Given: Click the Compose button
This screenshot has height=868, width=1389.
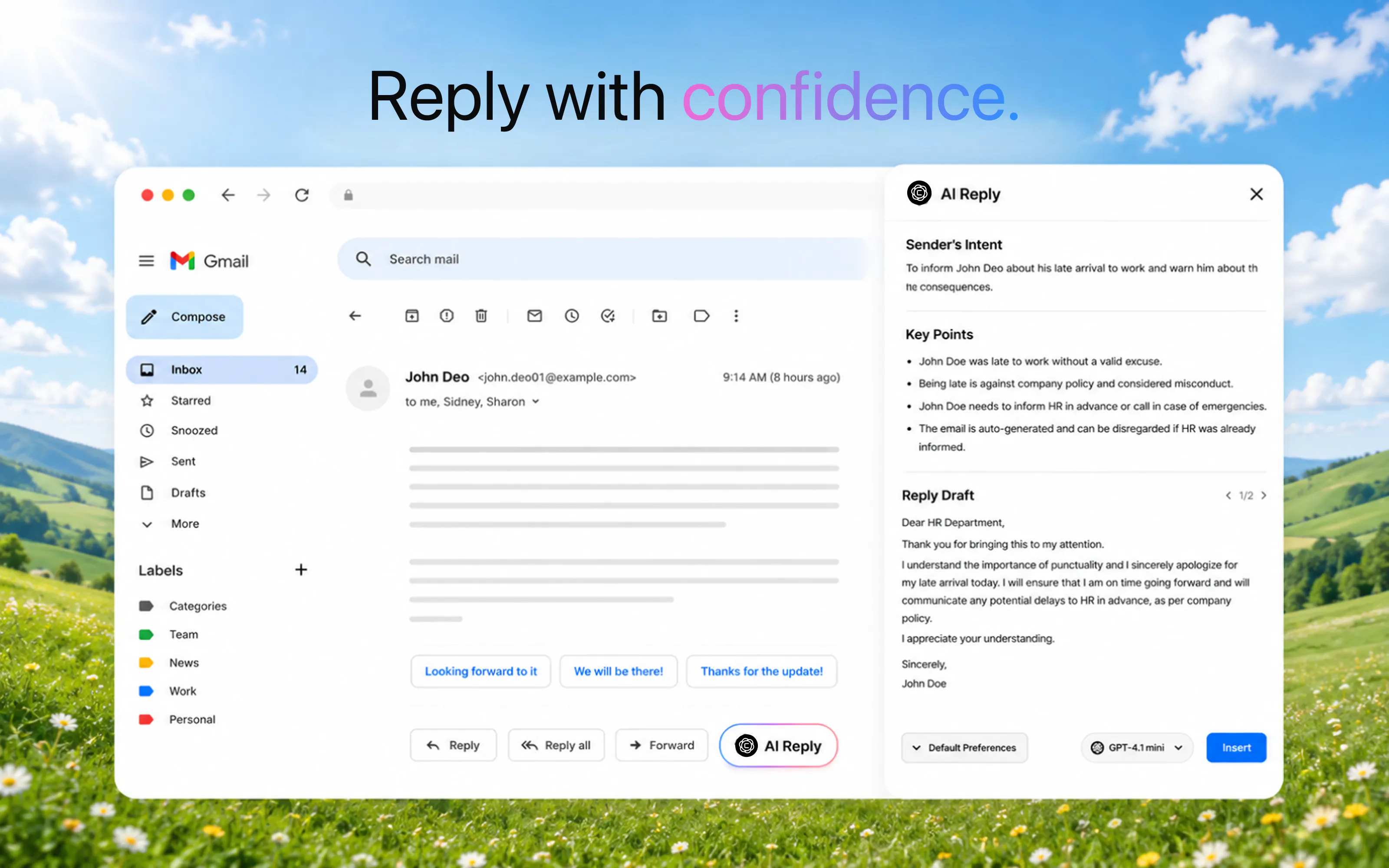Looking at the screenshot, I should (x=185, y=317).
